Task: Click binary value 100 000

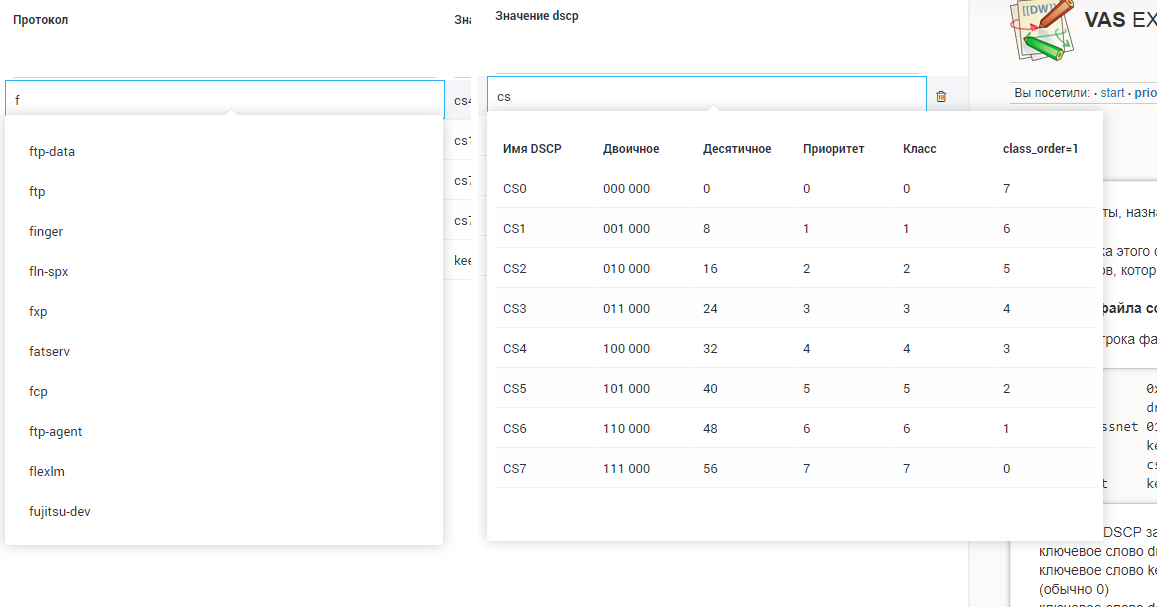Action: (x=626, y=348)
